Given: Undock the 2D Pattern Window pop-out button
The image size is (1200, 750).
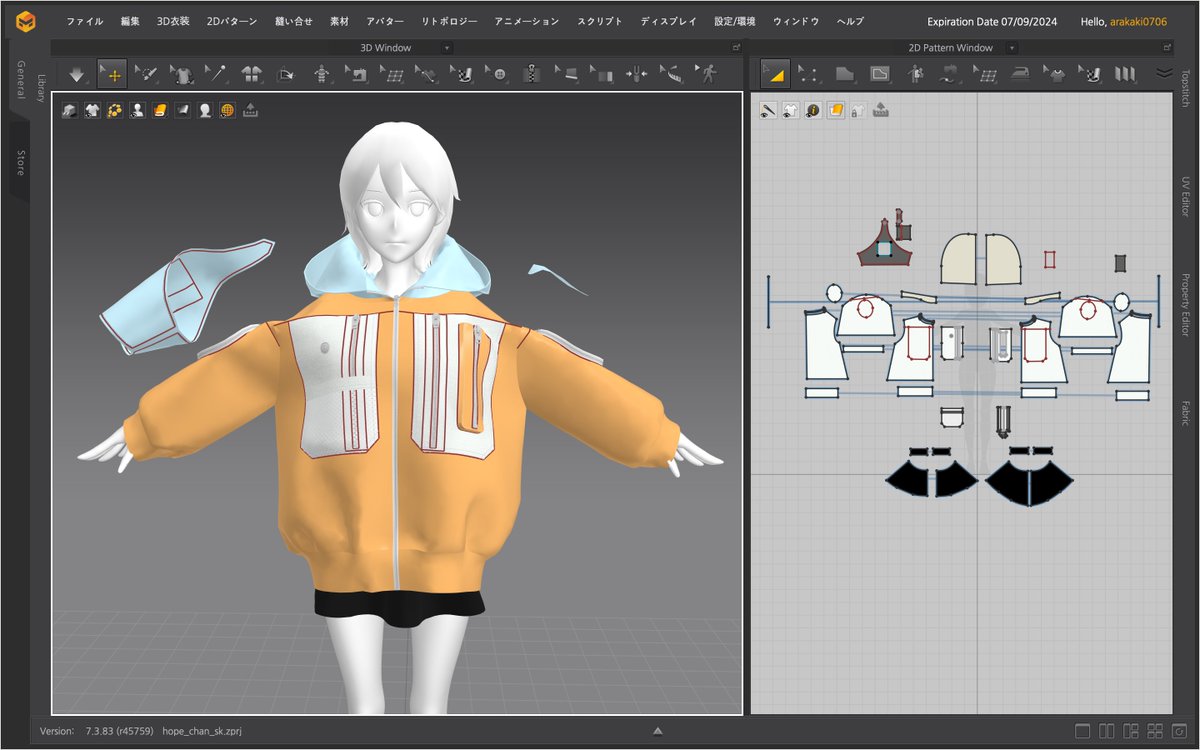Looking at the screenshot, I should 1166,48.
